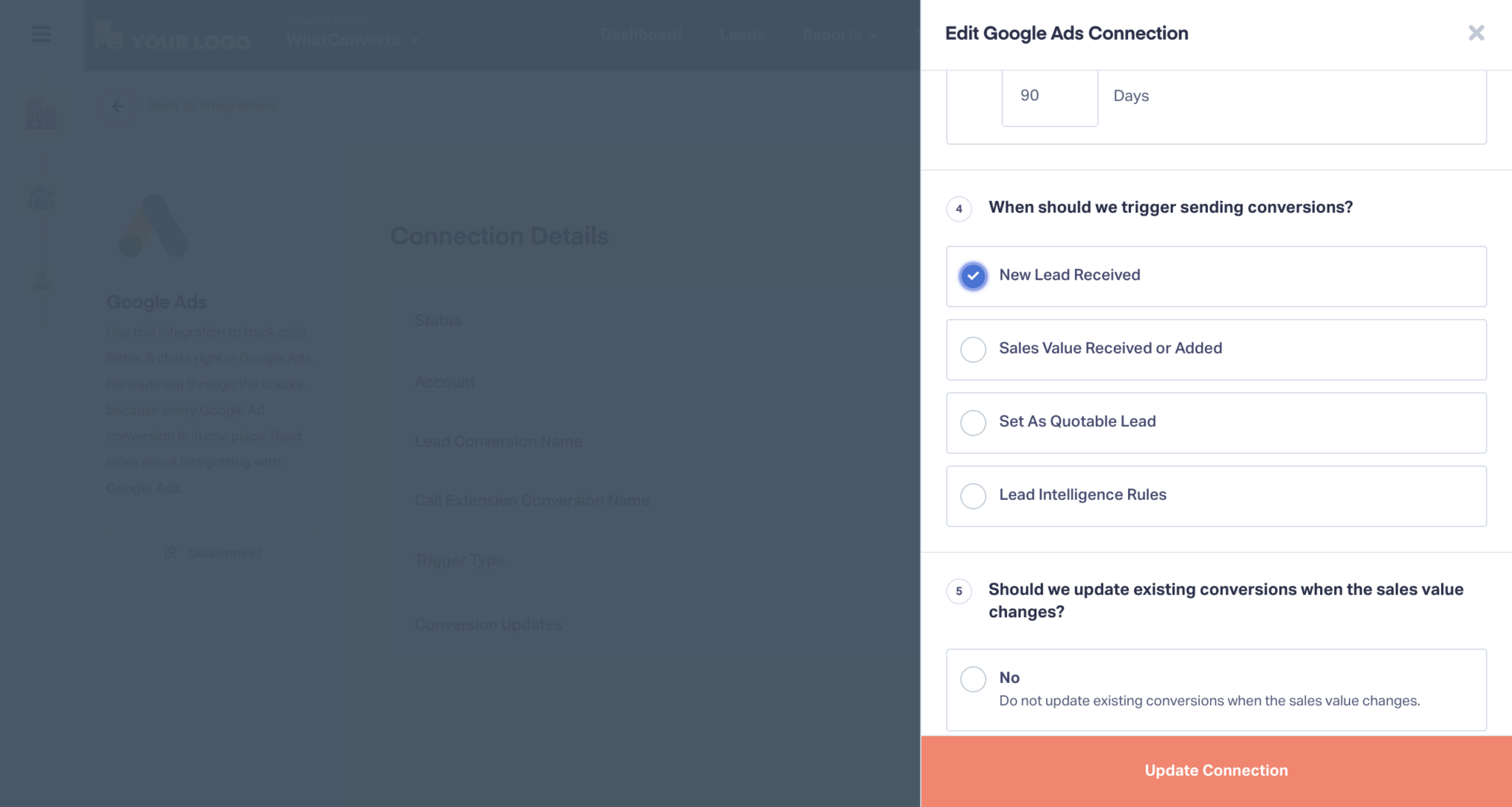Select the Lead Intelligence Rules option
This screenshot has height=807, width=1512.
[x=973, y=495]
